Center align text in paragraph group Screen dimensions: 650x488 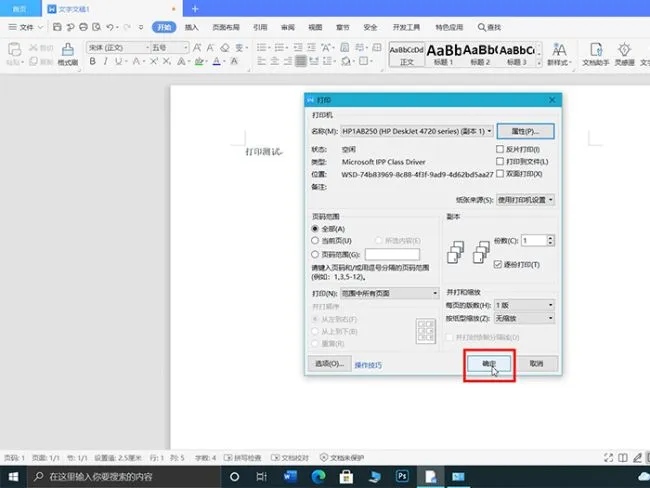pos(274,61)
